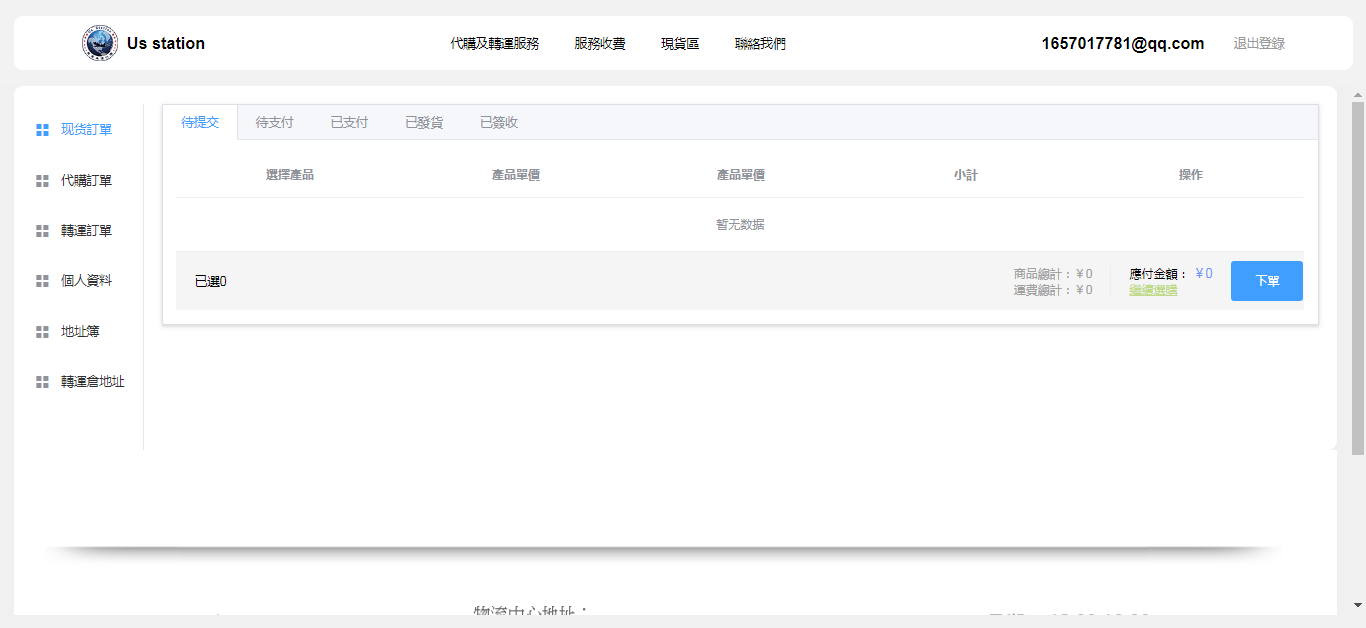Screen dimensions: 1366x628
Task: Open 代購及轉運服務 in top navigation
Action: (494, 44)
